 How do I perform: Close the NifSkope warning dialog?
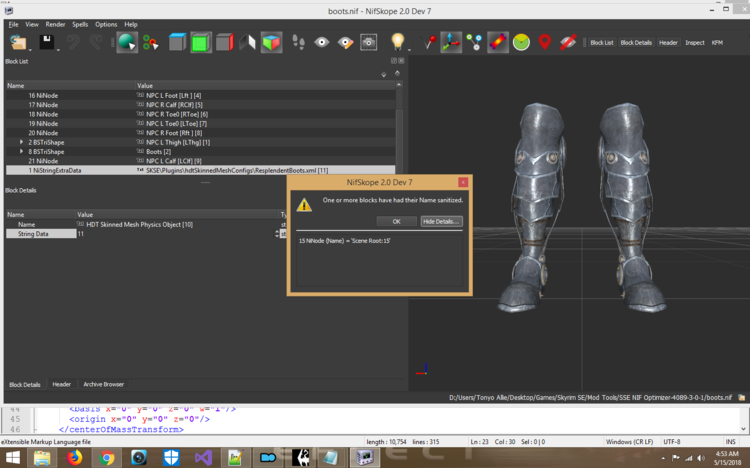463,182
